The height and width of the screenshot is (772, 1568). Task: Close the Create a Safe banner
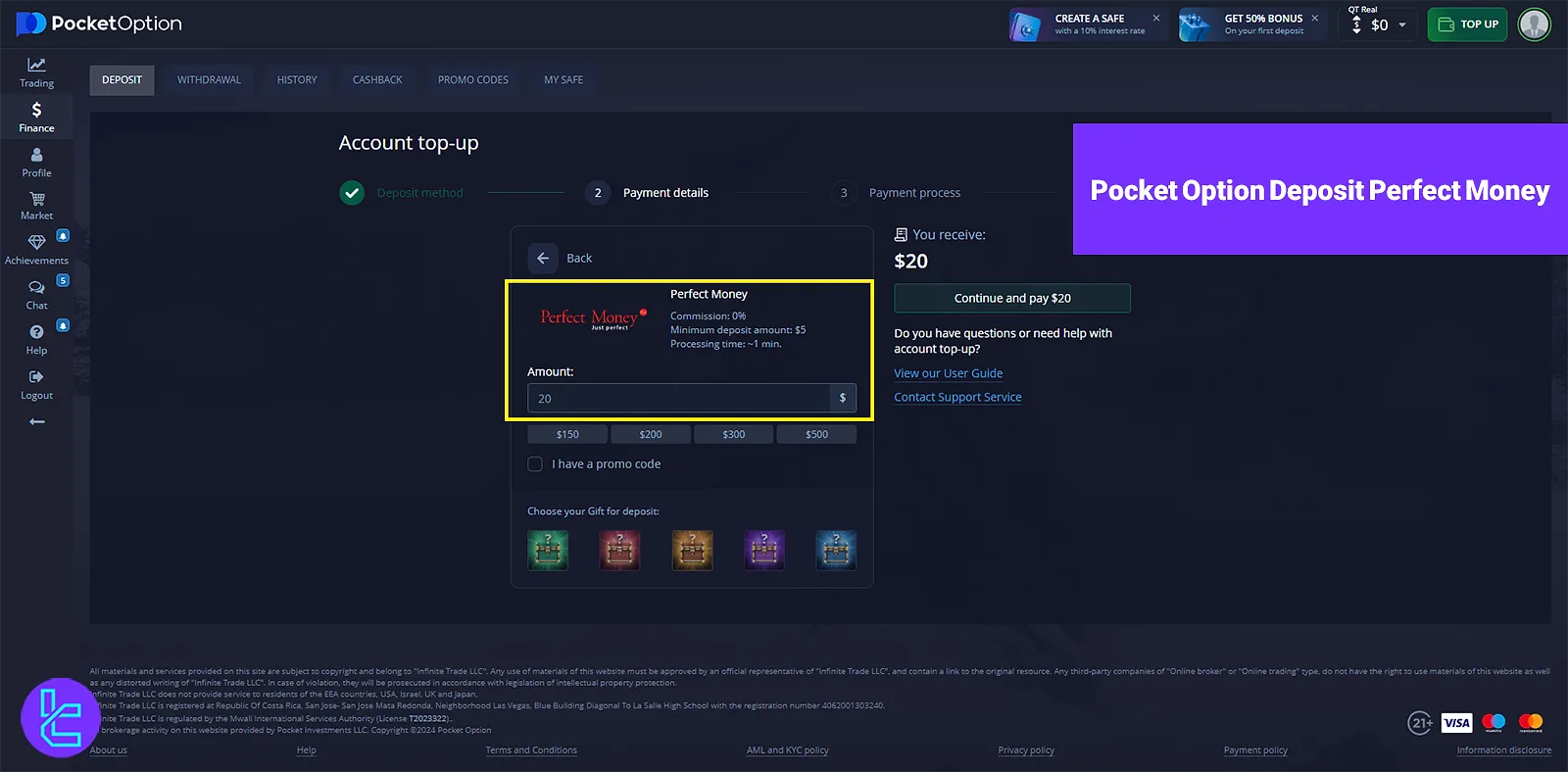click(x=1156, y=18)
